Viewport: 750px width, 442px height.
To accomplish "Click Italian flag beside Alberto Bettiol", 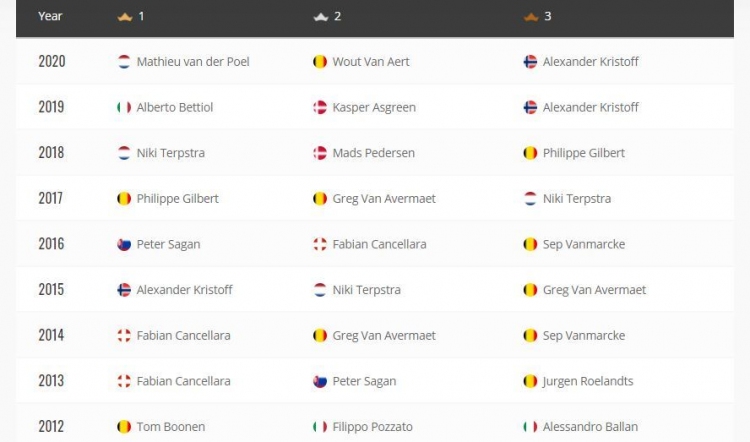I will [124, 107].
